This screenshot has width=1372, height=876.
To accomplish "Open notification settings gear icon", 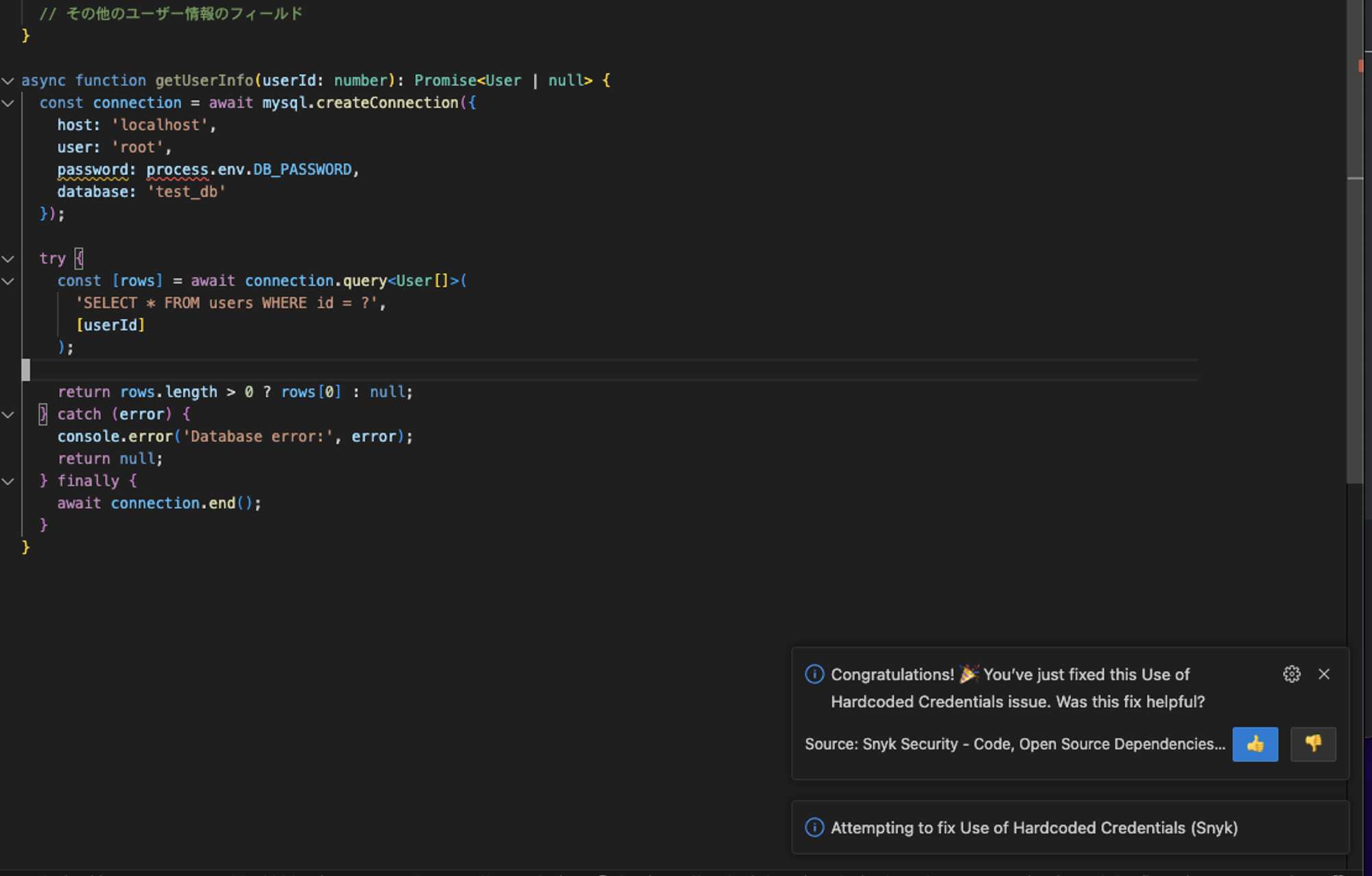I will [x=1291, y=674].
